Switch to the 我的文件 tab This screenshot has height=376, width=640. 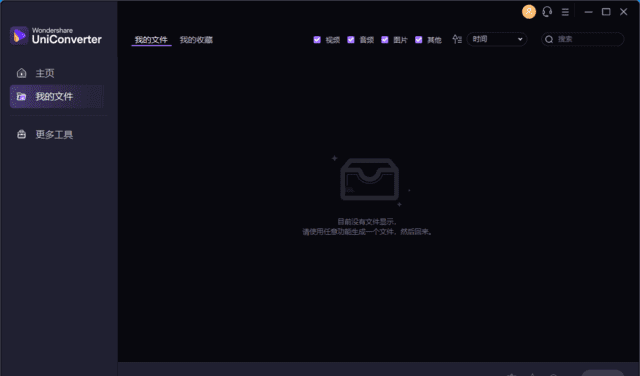(x=151, y=40)
